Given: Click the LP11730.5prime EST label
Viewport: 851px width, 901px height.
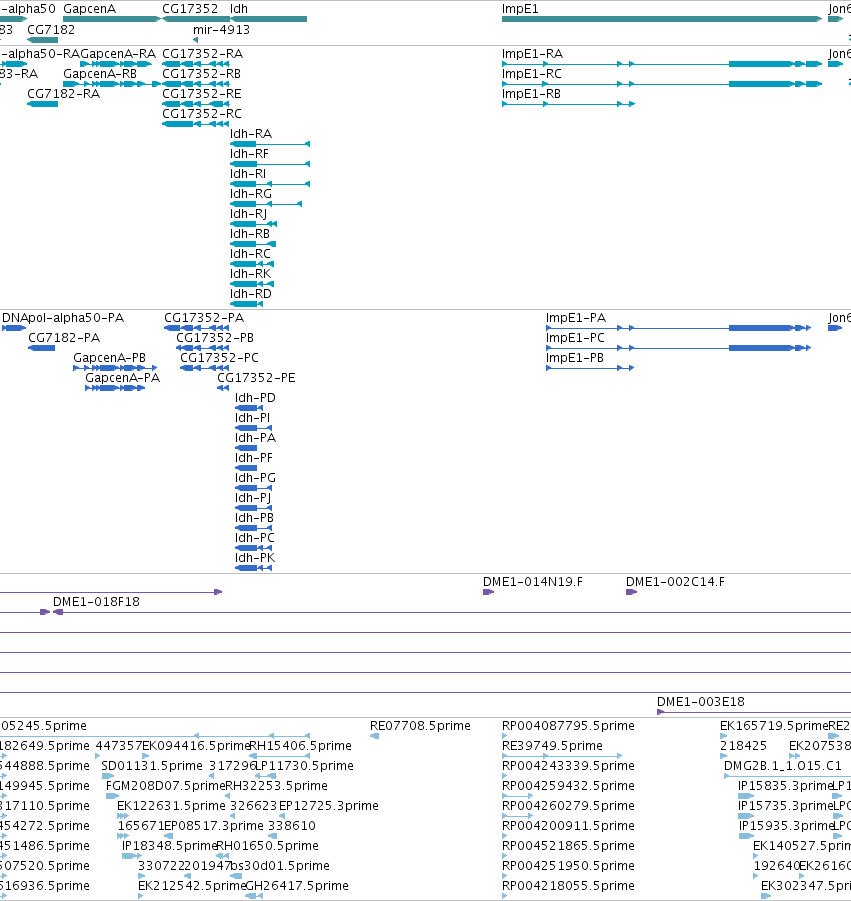Looking at the screenshot, I should point(304,767).
